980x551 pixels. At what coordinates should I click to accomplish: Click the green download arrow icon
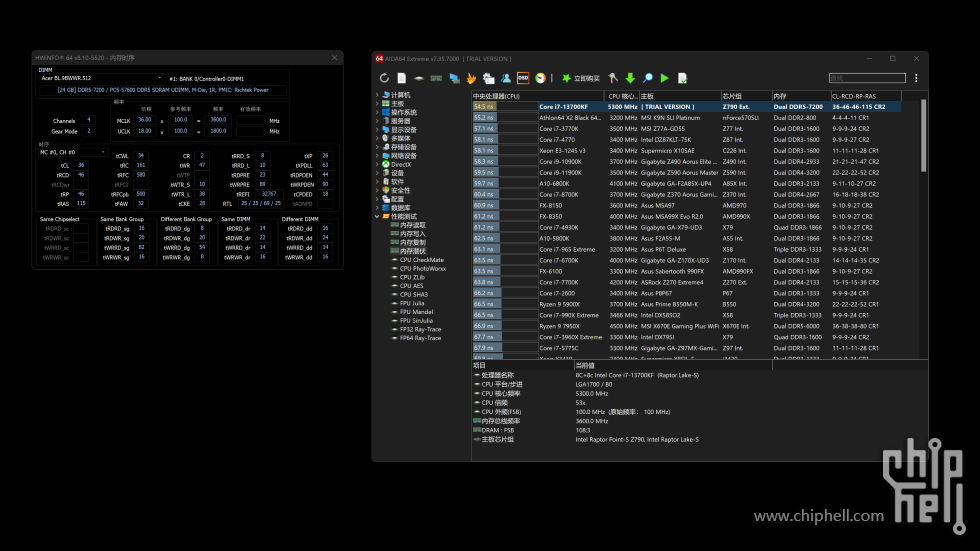[x=630, y=78]
